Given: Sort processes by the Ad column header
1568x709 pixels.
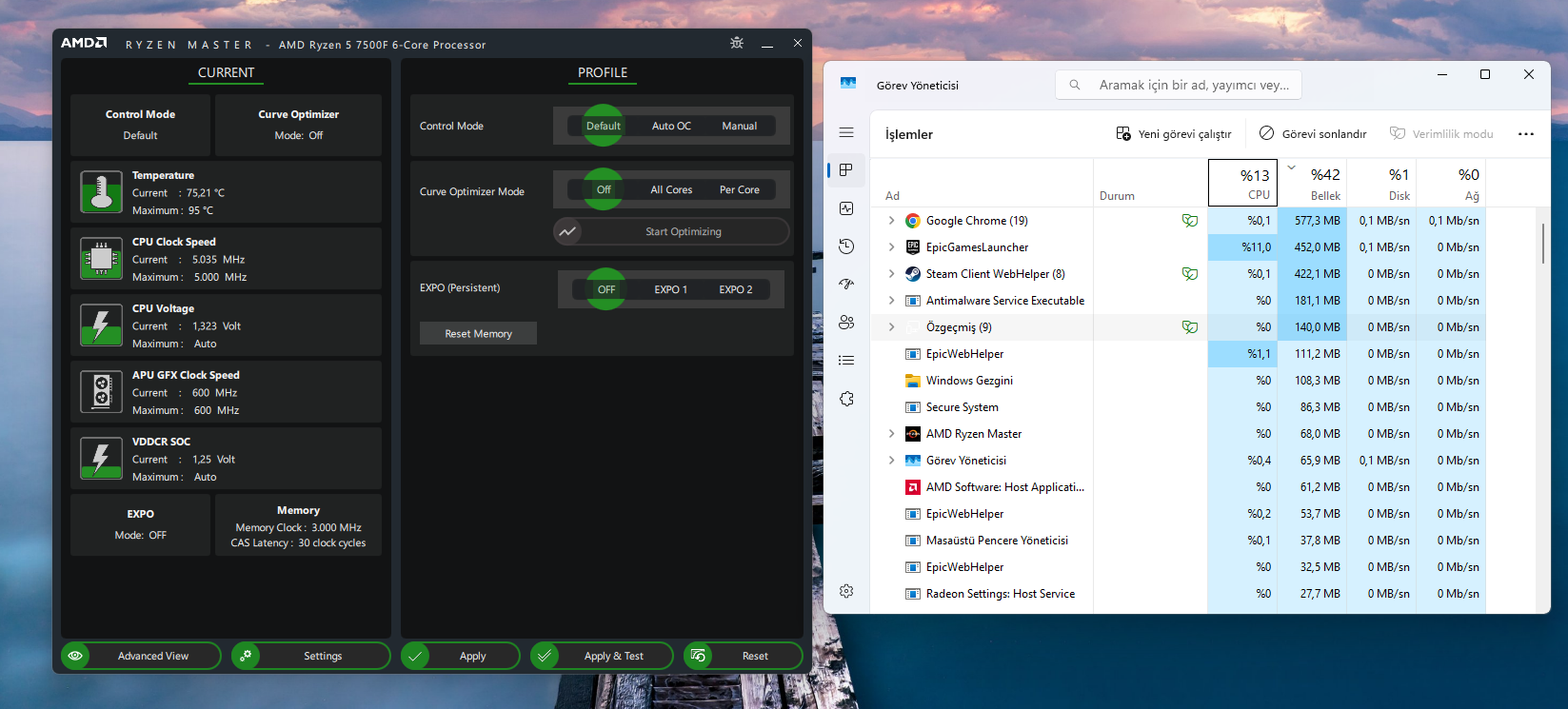Looking at the screenshot, I should (x=982, y=182).
